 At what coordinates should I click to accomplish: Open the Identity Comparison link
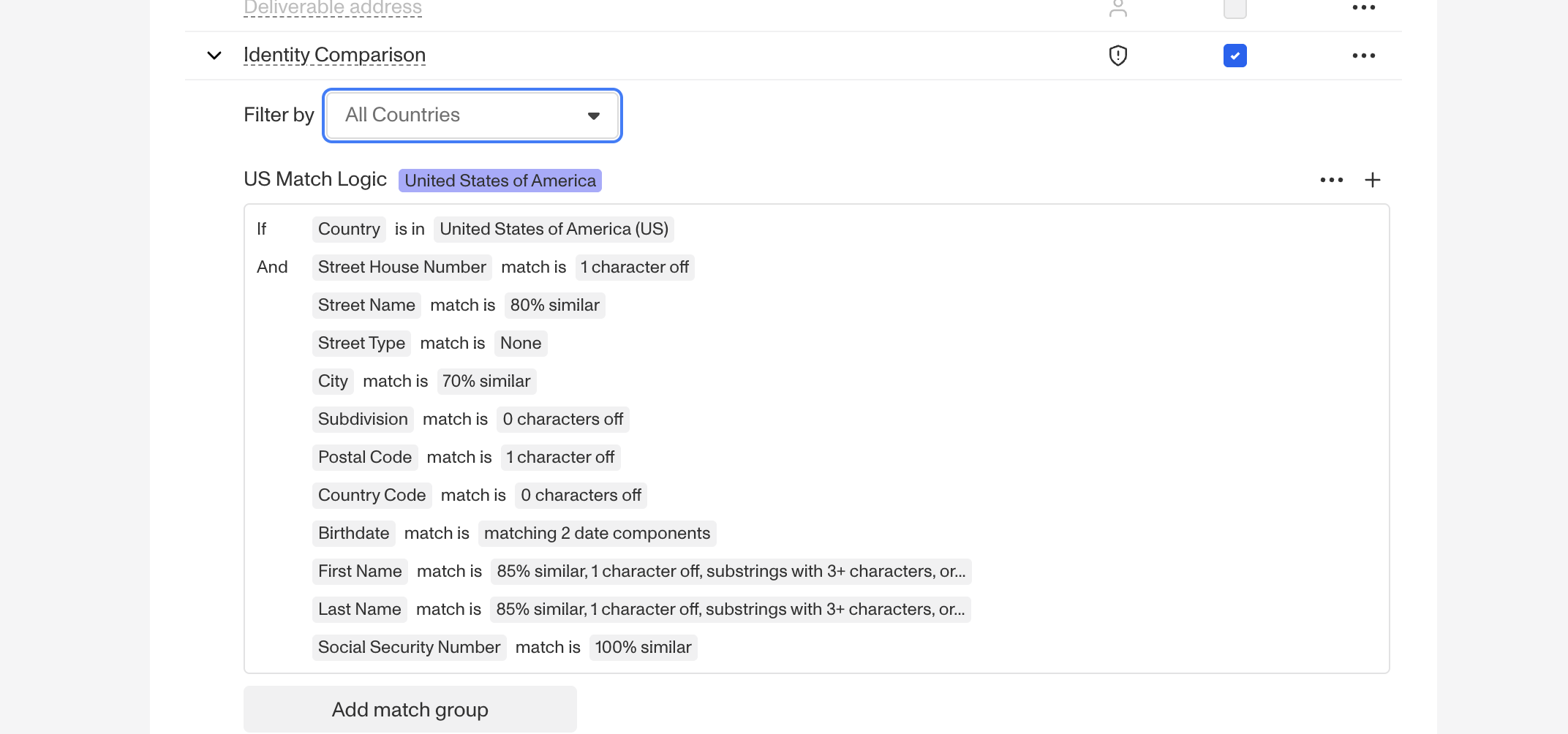tap(334, 55)
